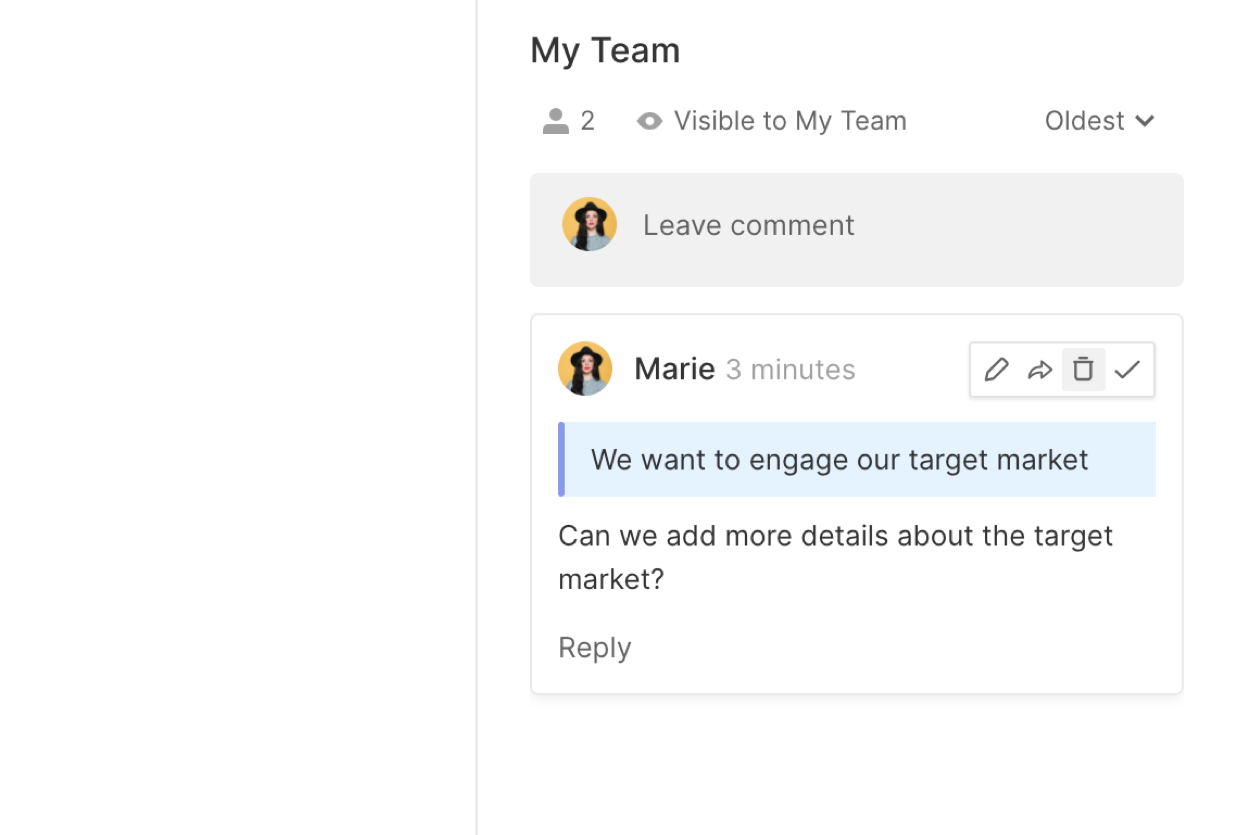Click the member count number 2

[x=588, y=121]
